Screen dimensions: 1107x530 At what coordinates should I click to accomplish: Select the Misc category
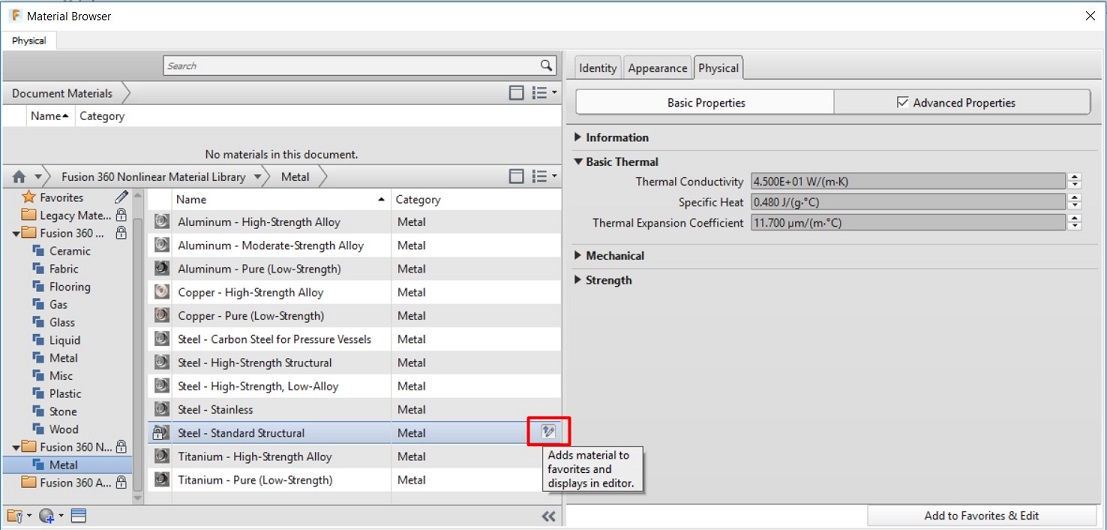pos(53,376)
